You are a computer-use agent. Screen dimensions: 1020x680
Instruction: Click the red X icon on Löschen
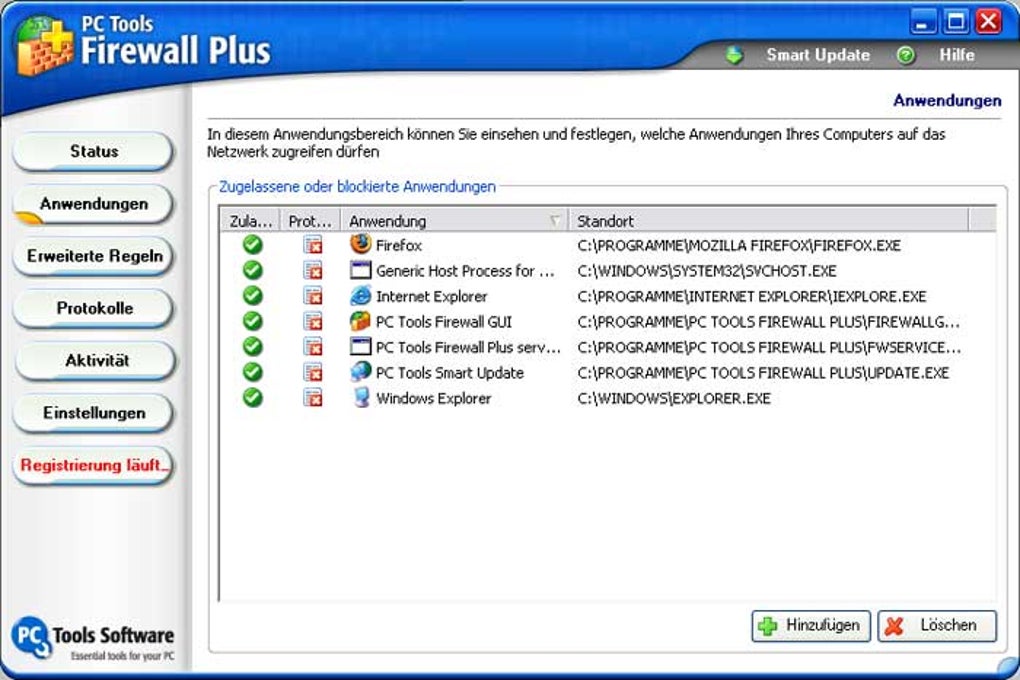pos(894,626)
